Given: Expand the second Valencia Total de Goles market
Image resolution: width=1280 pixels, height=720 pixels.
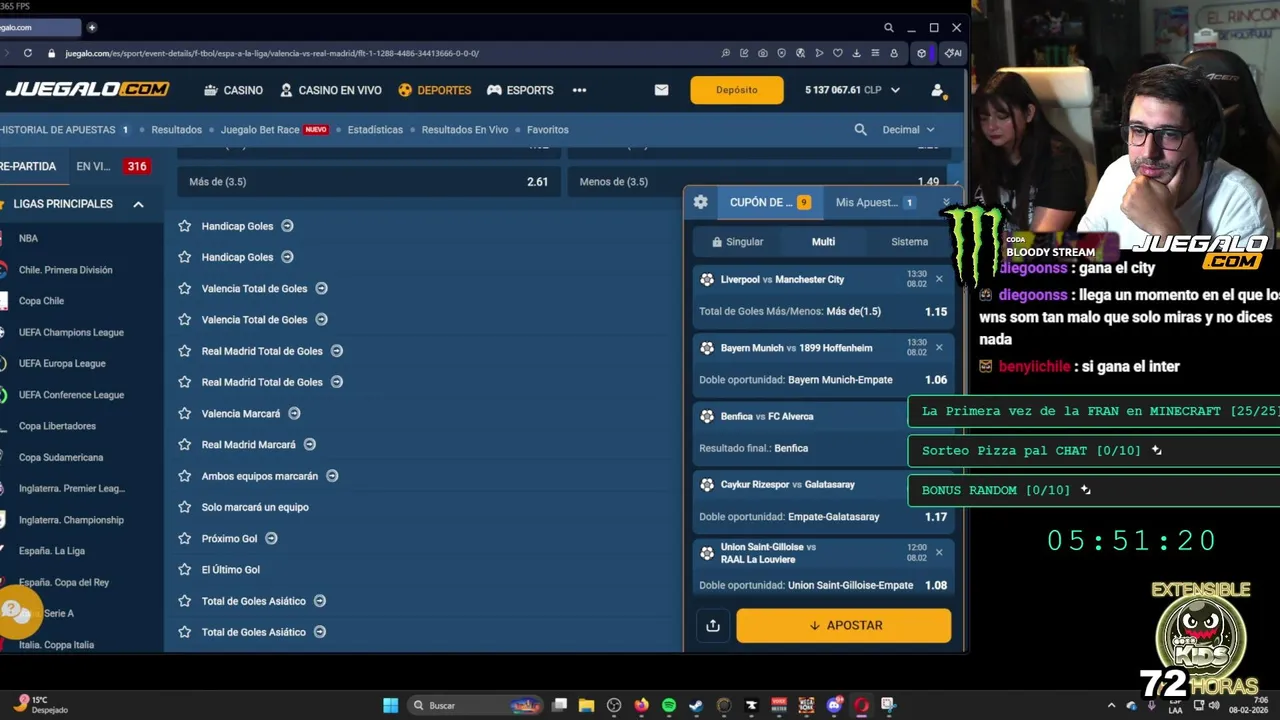Looking at the screenshot, I should coord(321,320).
